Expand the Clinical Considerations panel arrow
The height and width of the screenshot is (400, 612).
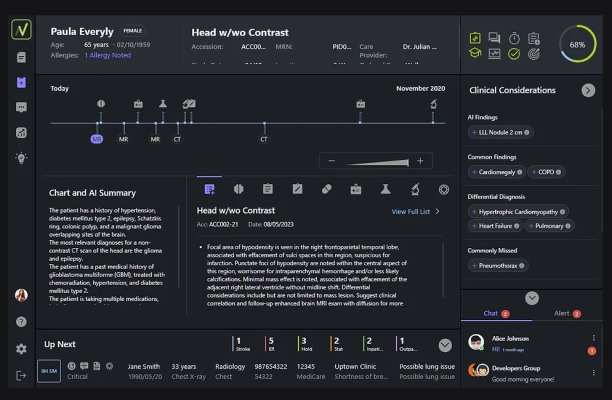pyautogui.click(x=588, y=90)
